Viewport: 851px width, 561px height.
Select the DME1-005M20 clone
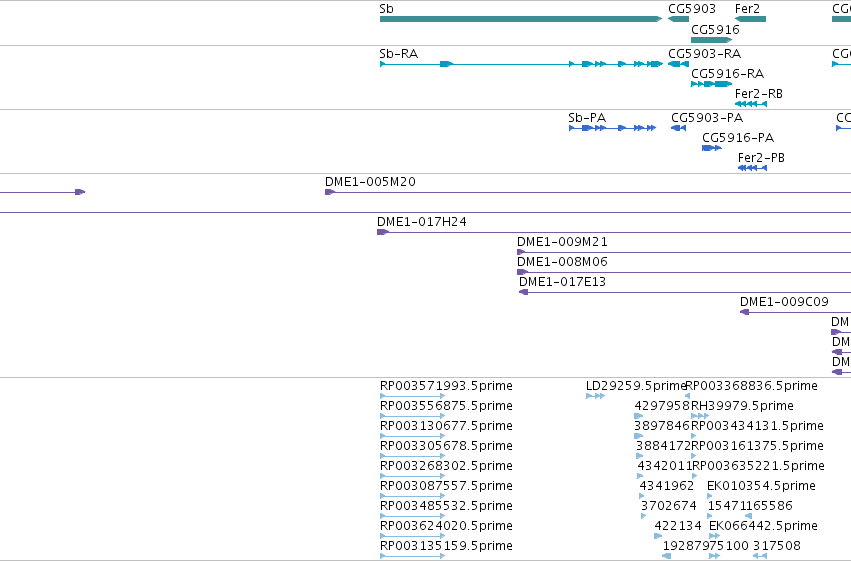(588, 192)
